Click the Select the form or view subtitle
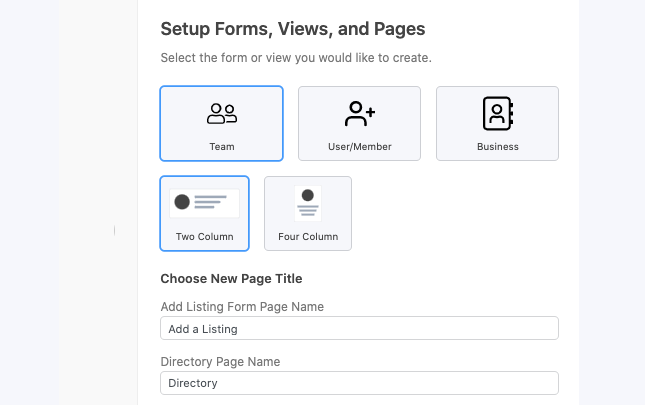This screenshot has width=645, height=405. tap(296, 58)
